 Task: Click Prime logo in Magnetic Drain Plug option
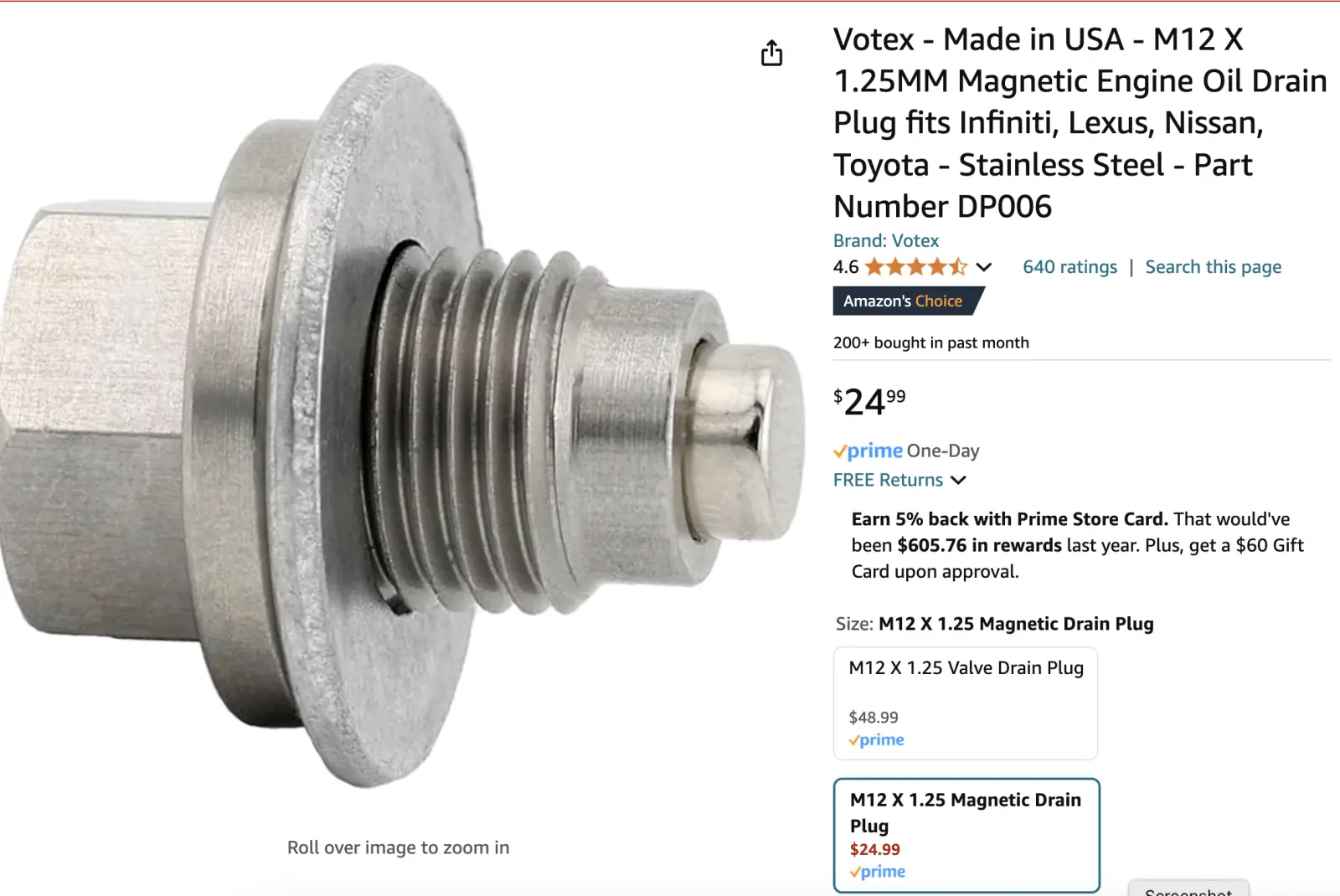[x=878, y=872]
